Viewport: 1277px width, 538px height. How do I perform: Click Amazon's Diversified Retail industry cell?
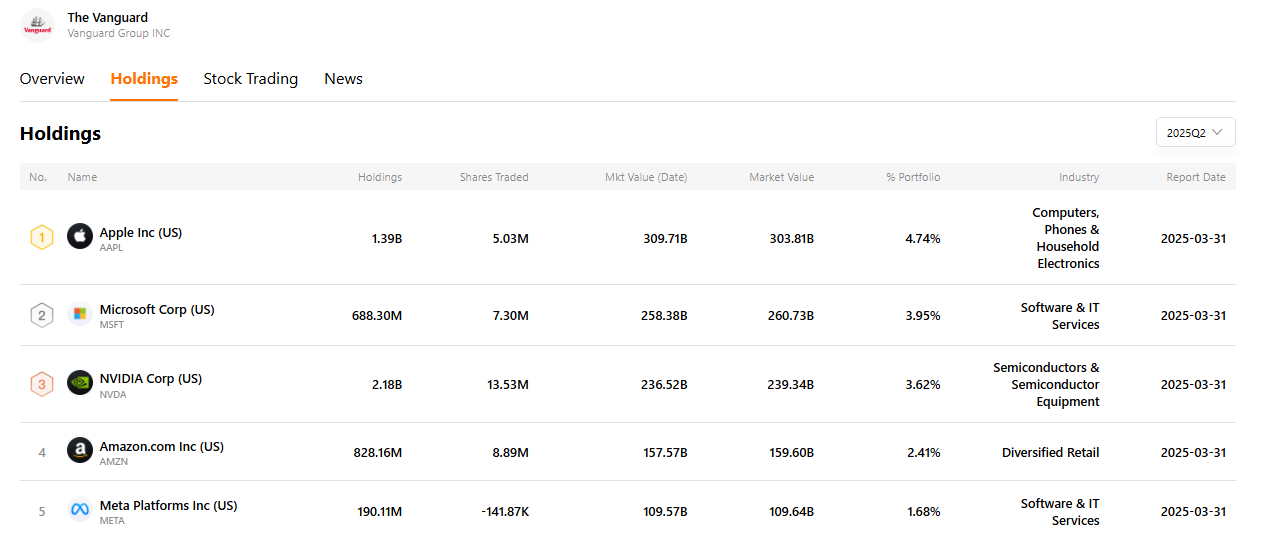[1050, 452]
